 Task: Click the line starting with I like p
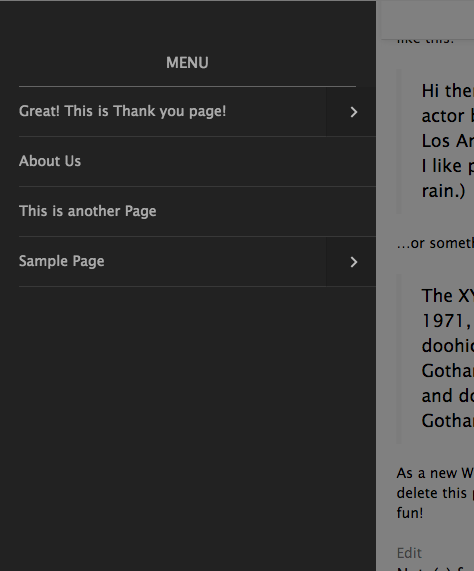tap(447, 166)
